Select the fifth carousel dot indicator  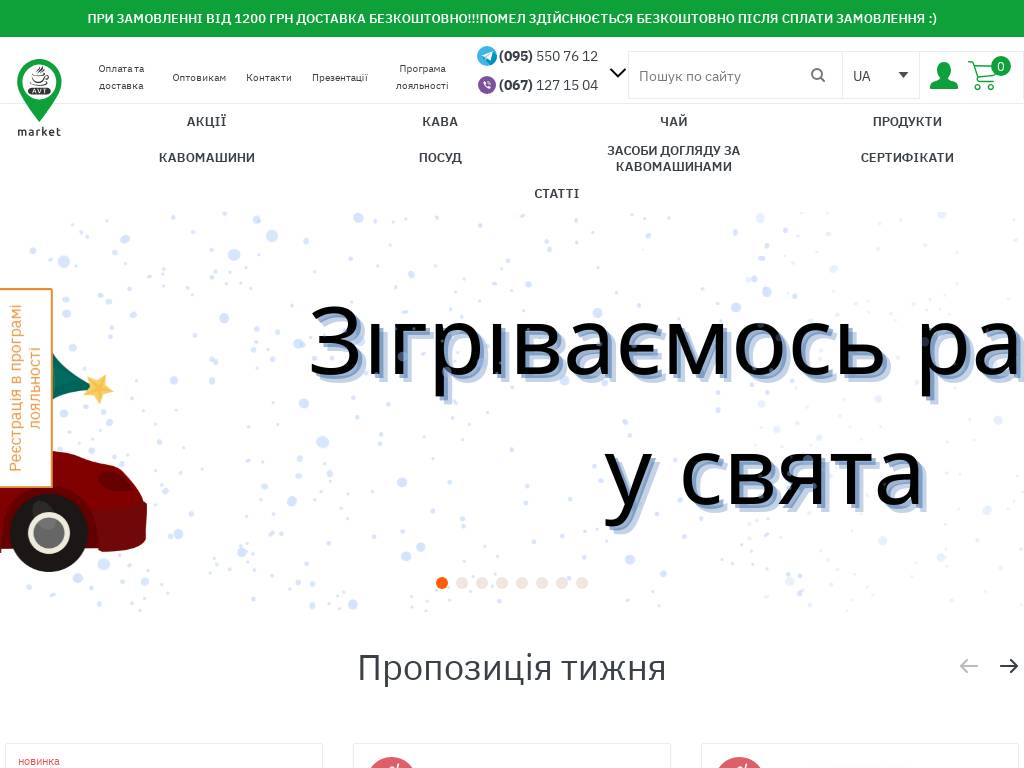pyautogui.click(x=522, y=583)
